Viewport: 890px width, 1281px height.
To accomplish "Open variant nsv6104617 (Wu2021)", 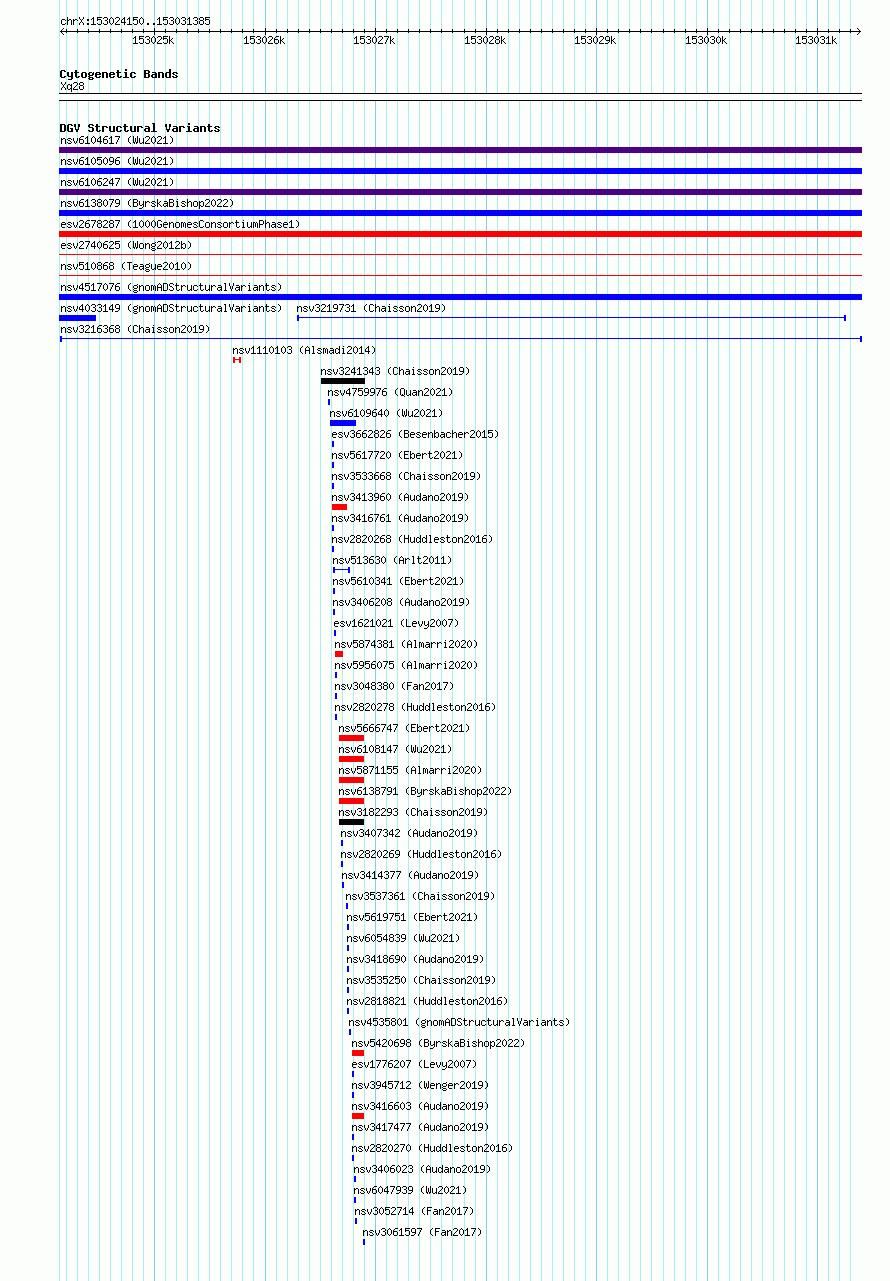I will (x=117, y=140).
